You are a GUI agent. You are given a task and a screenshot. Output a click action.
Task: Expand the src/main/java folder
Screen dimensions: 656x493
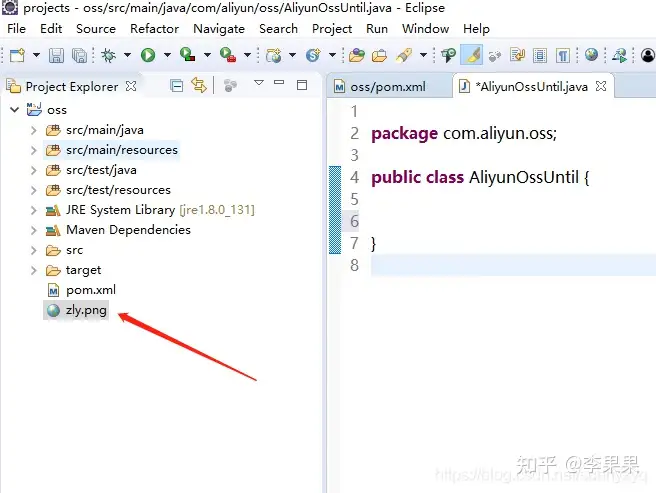click(x=34, y=130)
